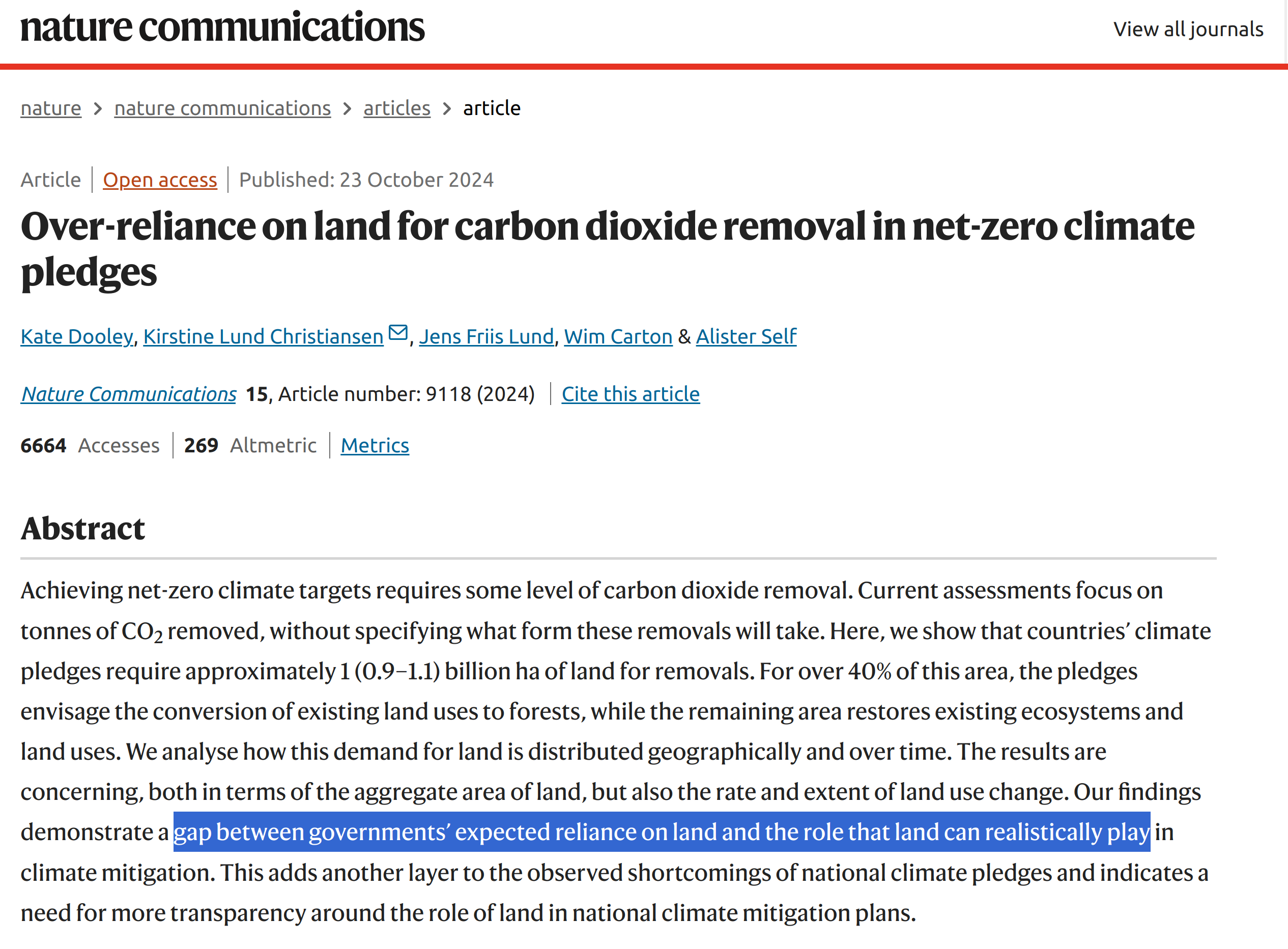1288x949 pixels.
Task: Open author Kate Dooley's profile
Action: pos(76,336)
